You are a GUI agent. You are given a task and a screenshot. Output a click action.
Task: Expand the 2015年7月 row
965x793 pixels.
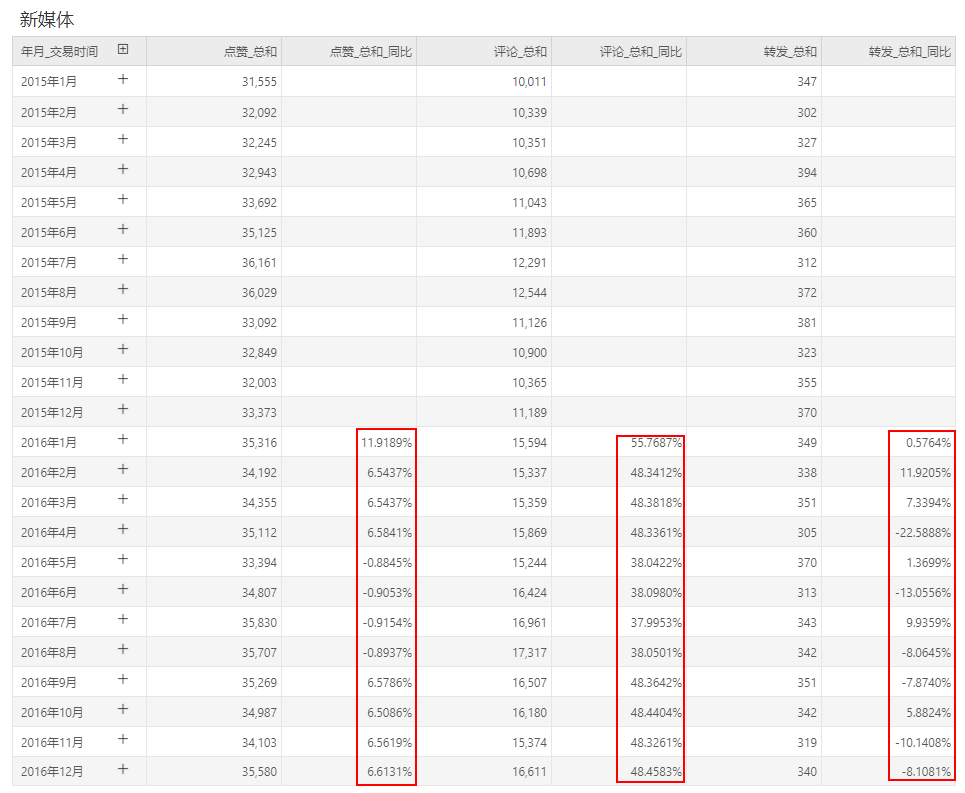(123, 259)
